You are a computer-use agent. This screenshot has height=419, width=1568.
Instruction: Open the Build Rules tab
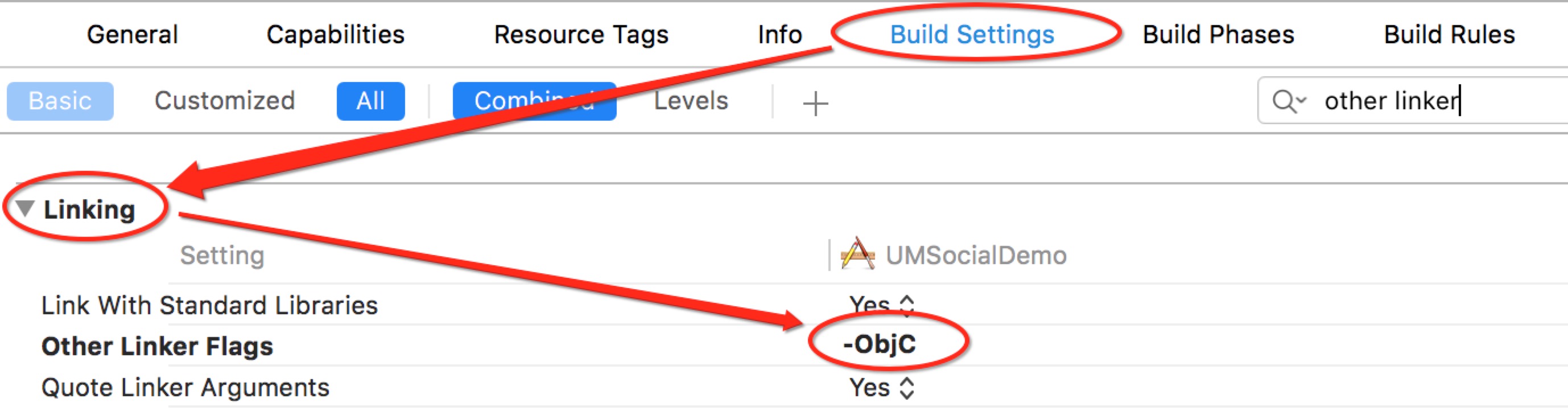1449,35
